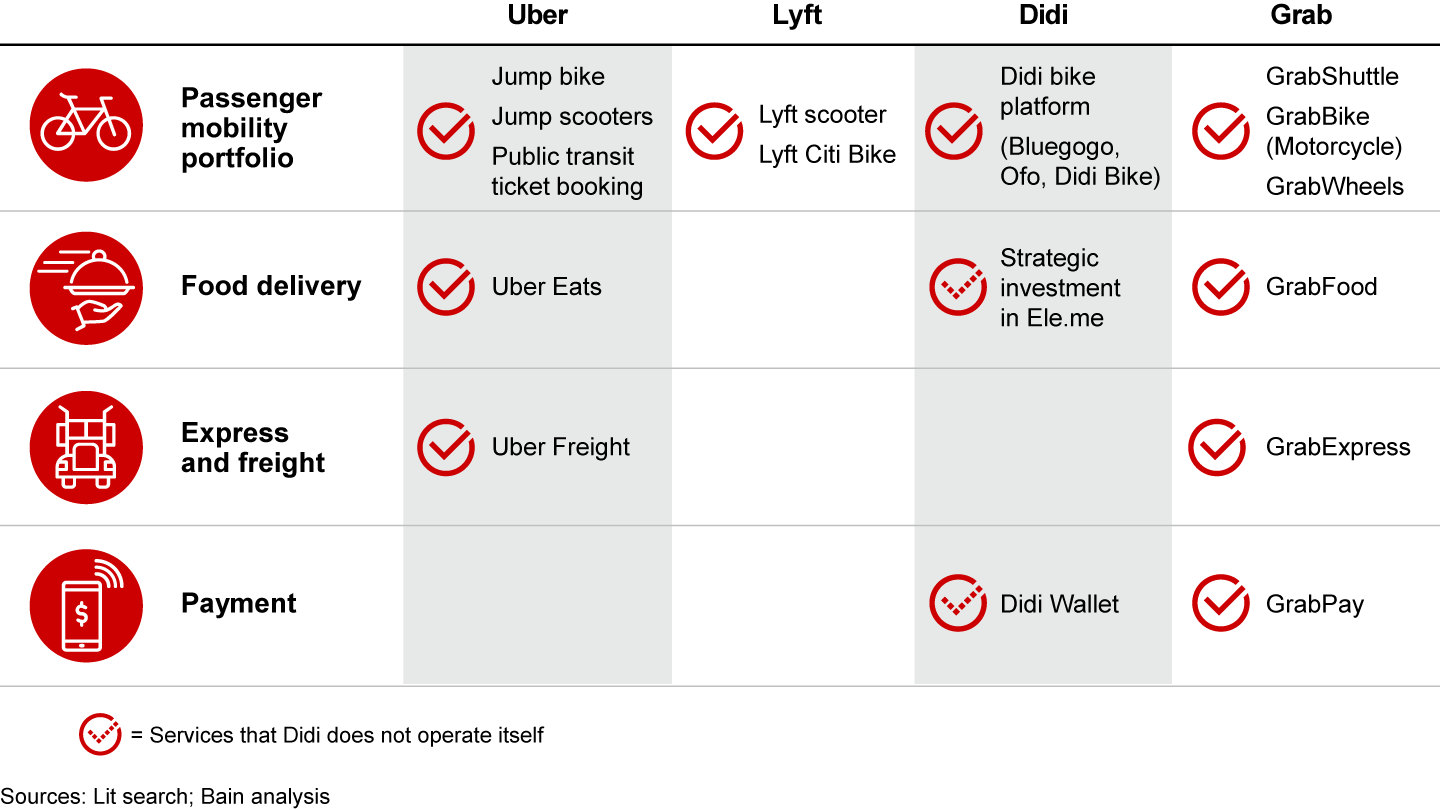Click the Didi column header
1440x810 pixels.
coord(1041,15)
